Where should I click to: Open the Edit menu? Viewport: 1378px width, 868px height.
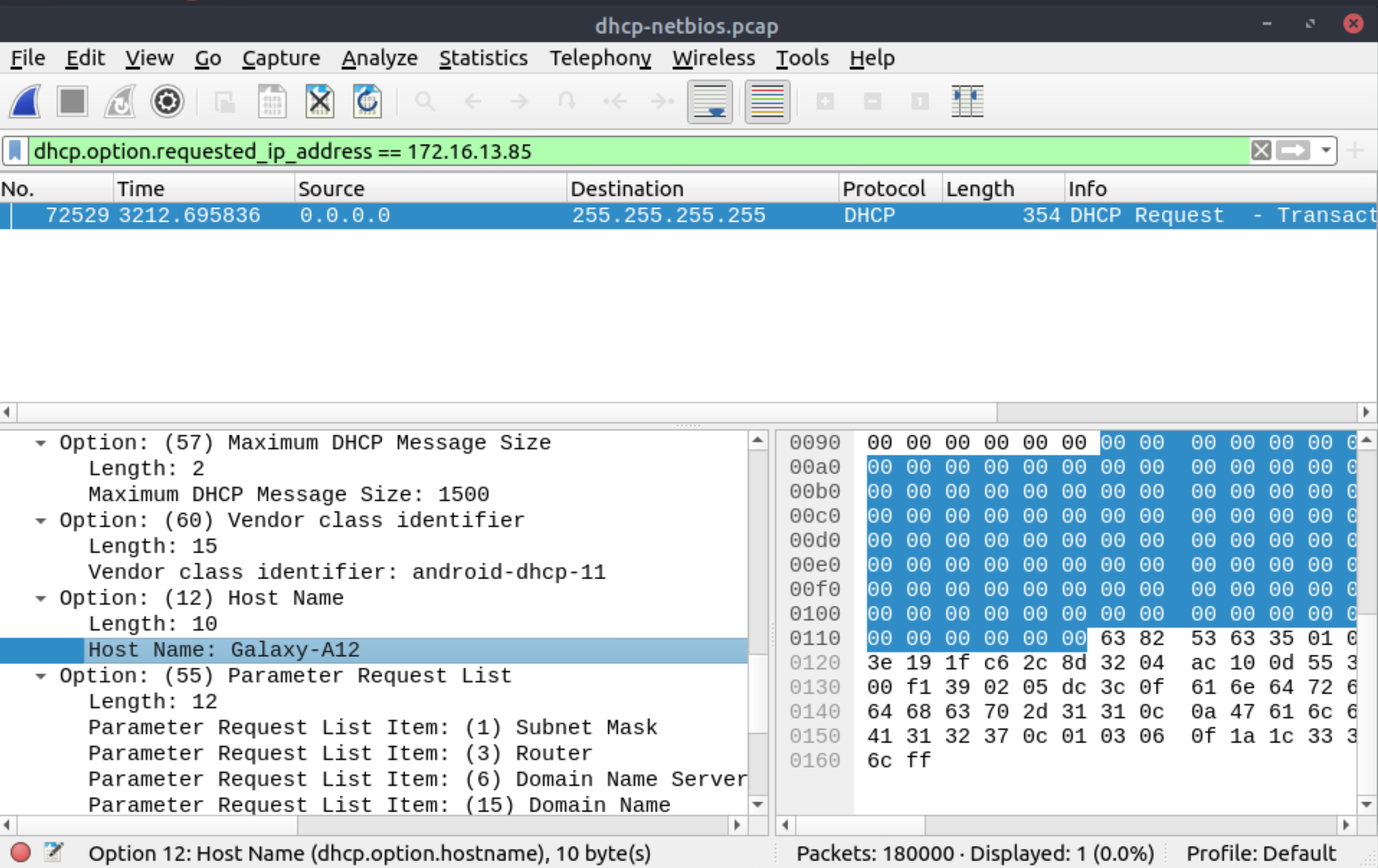pos(85,58)
